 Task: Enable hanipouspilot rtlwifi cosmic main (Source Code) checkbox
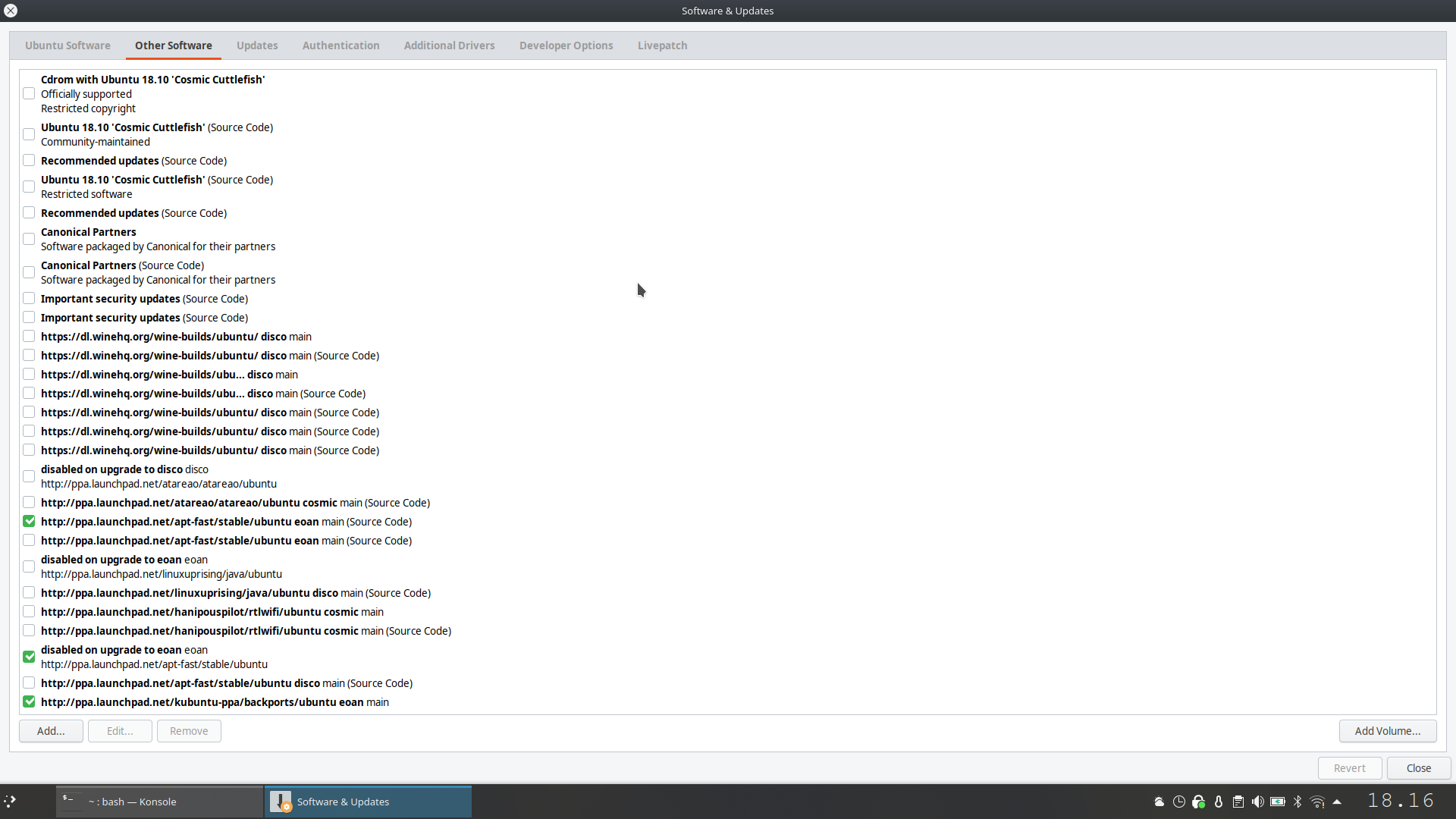[x=29, y=630]
